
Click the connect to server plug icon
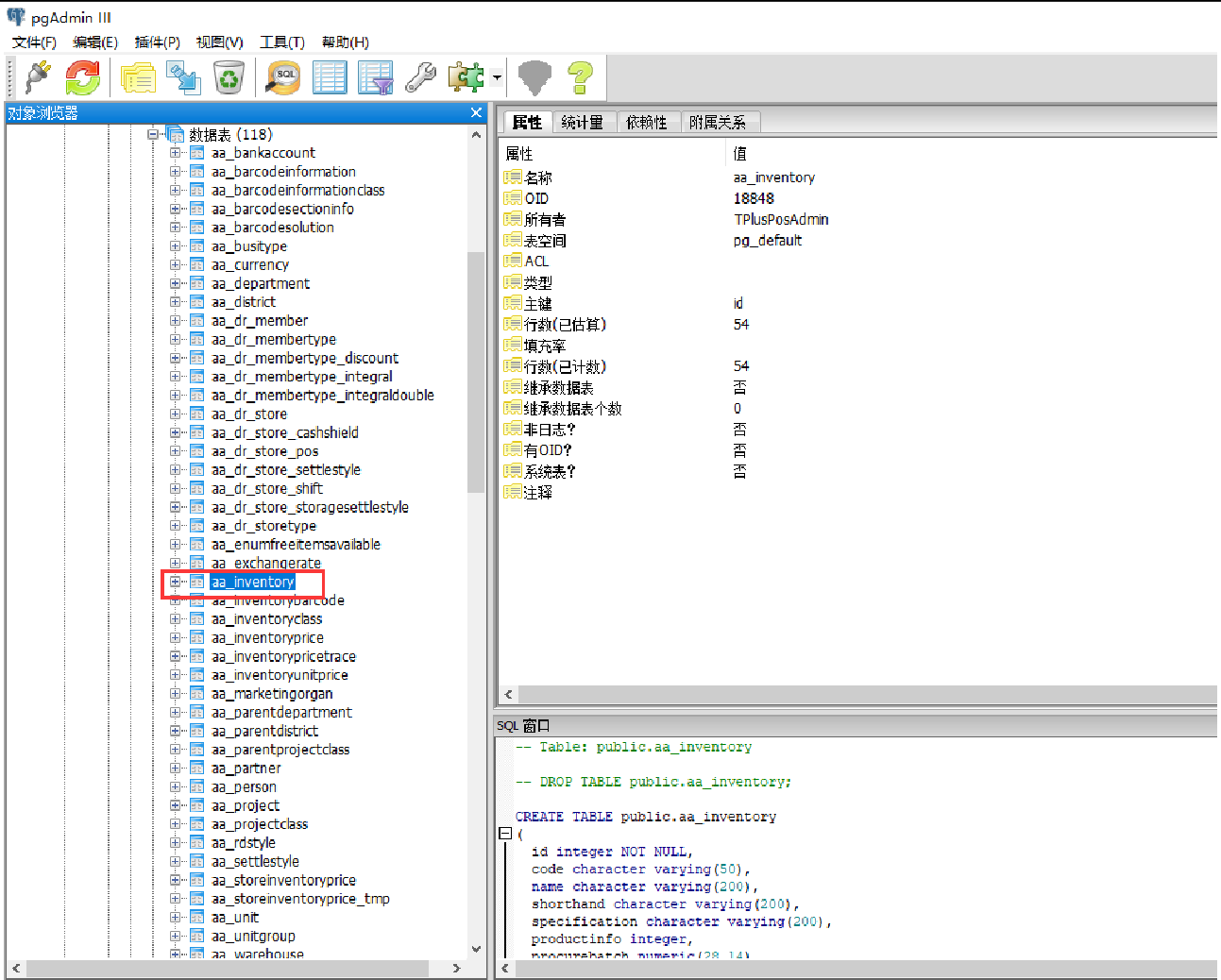[38, 77]
